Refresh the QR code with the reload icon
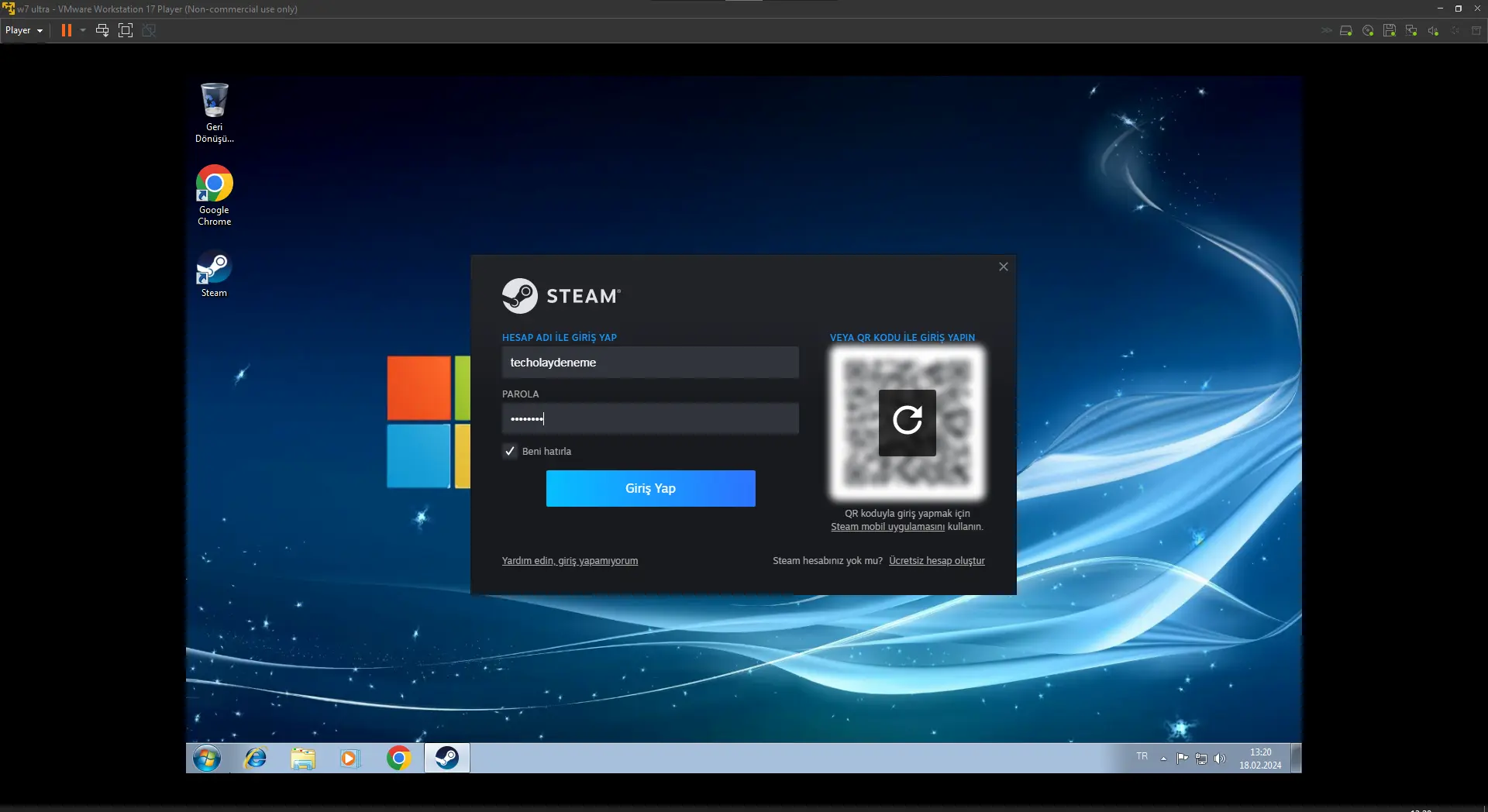The image size is (1488, 812). (x=907, y=422)
